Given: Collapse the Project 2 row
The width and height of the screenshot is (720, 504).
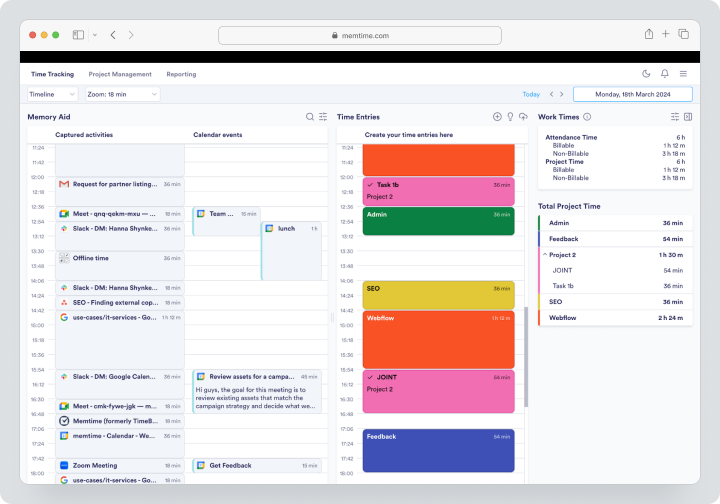Looking at the screenshot, I should coord(545,254).
